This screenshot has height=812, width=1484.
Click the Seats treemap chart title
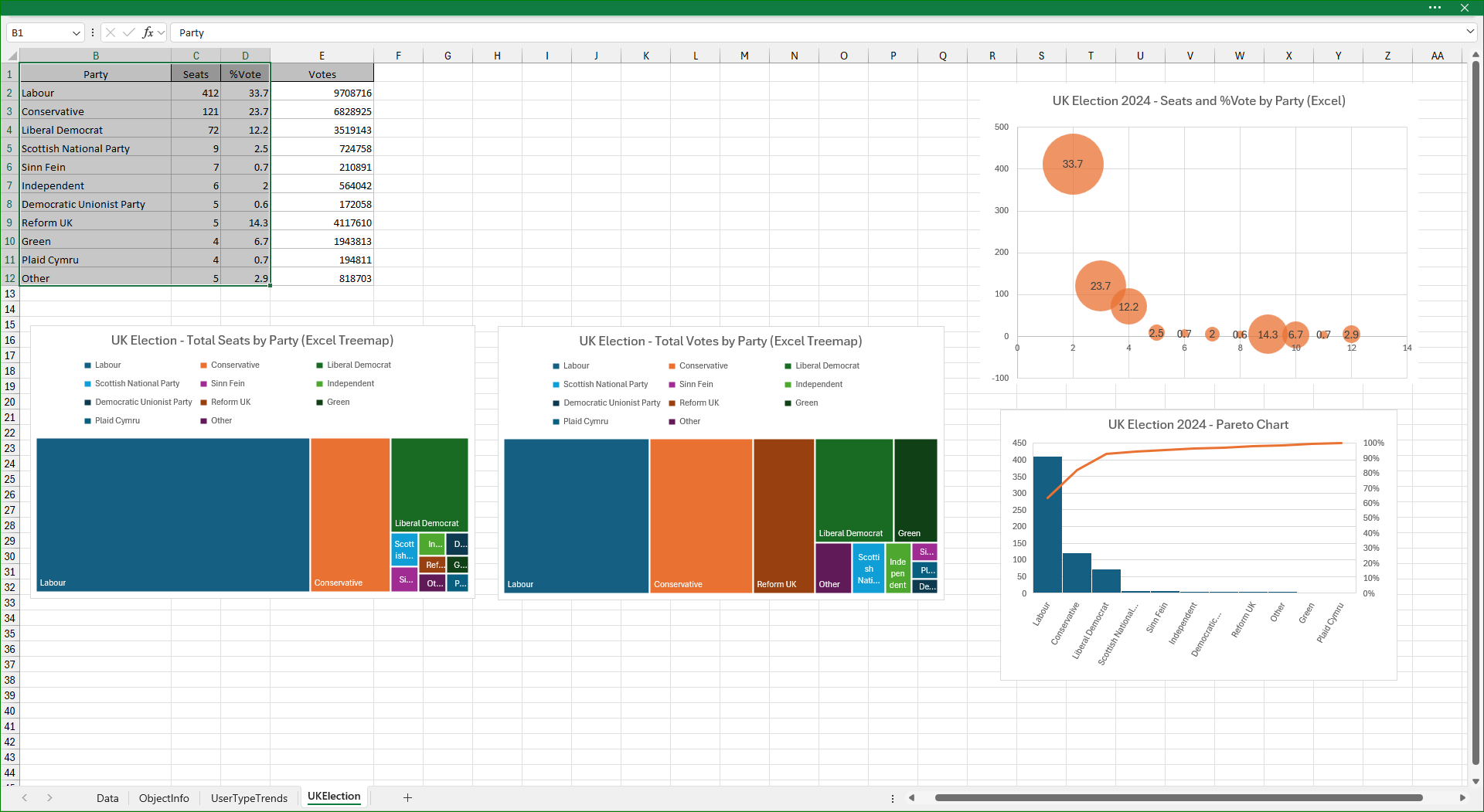[252, 340]
